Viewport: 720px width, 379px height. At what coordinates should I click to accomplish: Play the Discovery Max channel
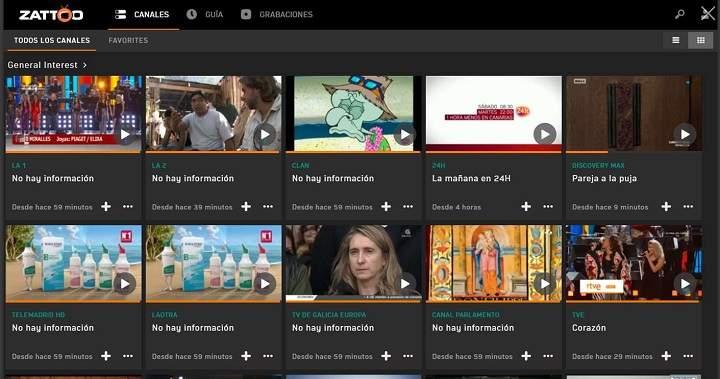(x=685, y=135)
